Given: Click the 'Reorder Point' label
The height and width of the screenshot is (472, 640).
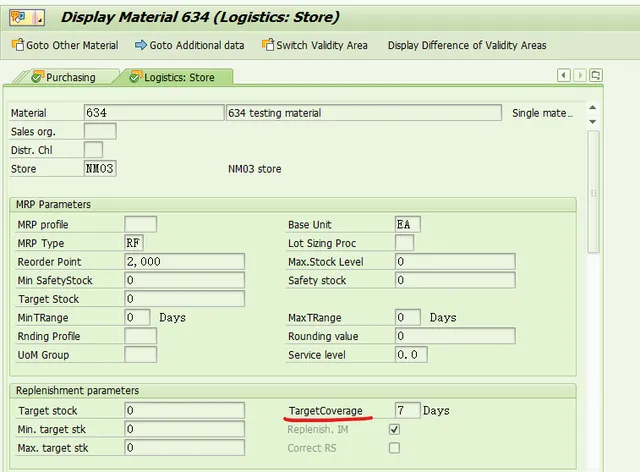Looking at the screenshot, I should tap(49, 262).
